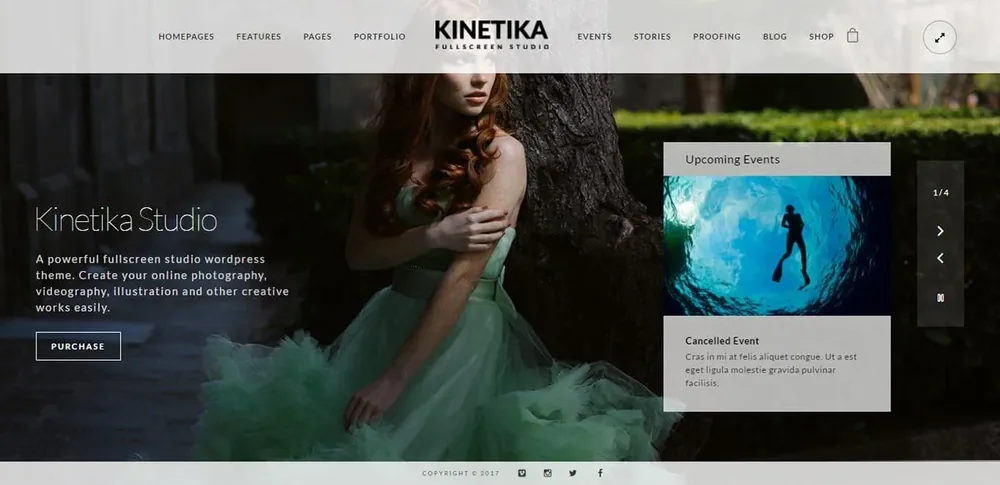Open the Vimeo social icon in footer

(522, 473)
